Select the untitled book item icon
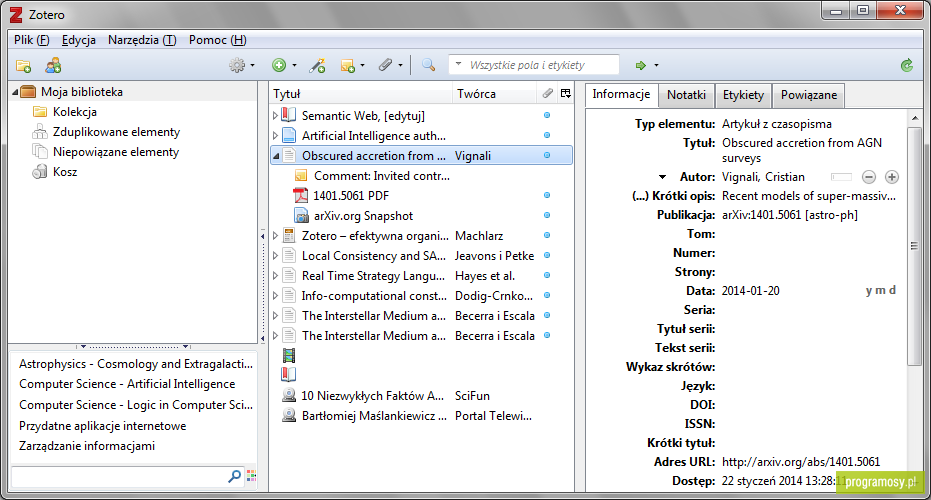This screenshot has height=500, width=931. [x=289, y=374]
